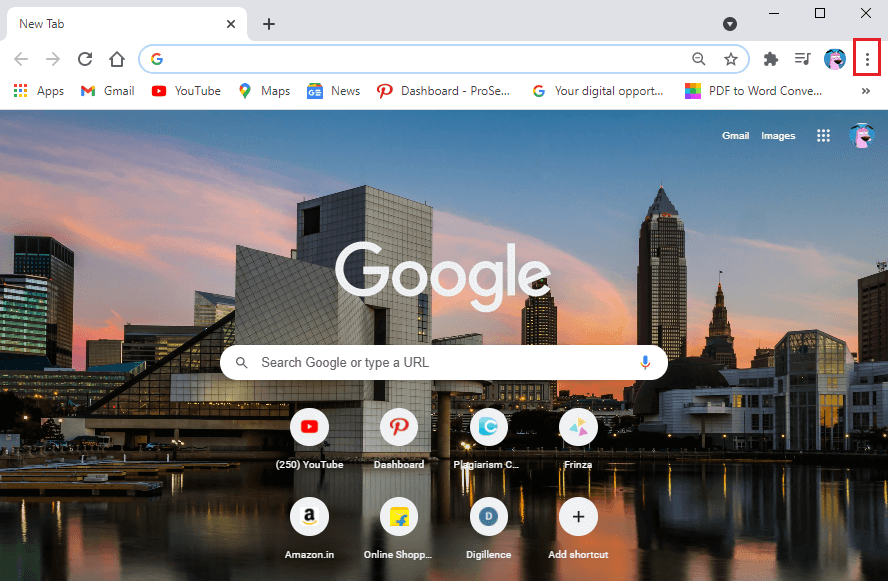This screenshot has width=888, height=581.
Task: Reload the page
Action: tap(85, 59)
